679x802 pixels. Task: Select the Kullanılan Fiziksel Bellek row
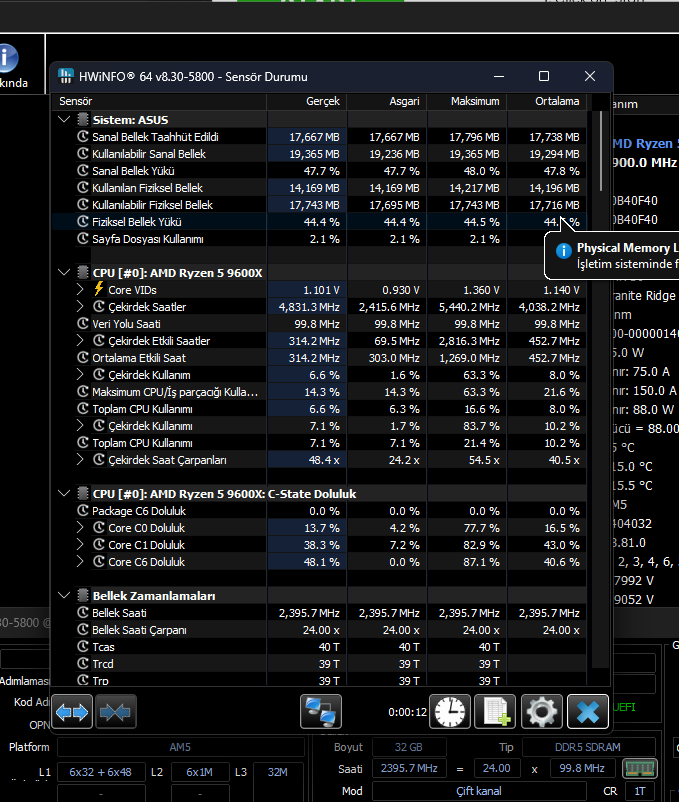pyautogui.click(x=320, y=188)
